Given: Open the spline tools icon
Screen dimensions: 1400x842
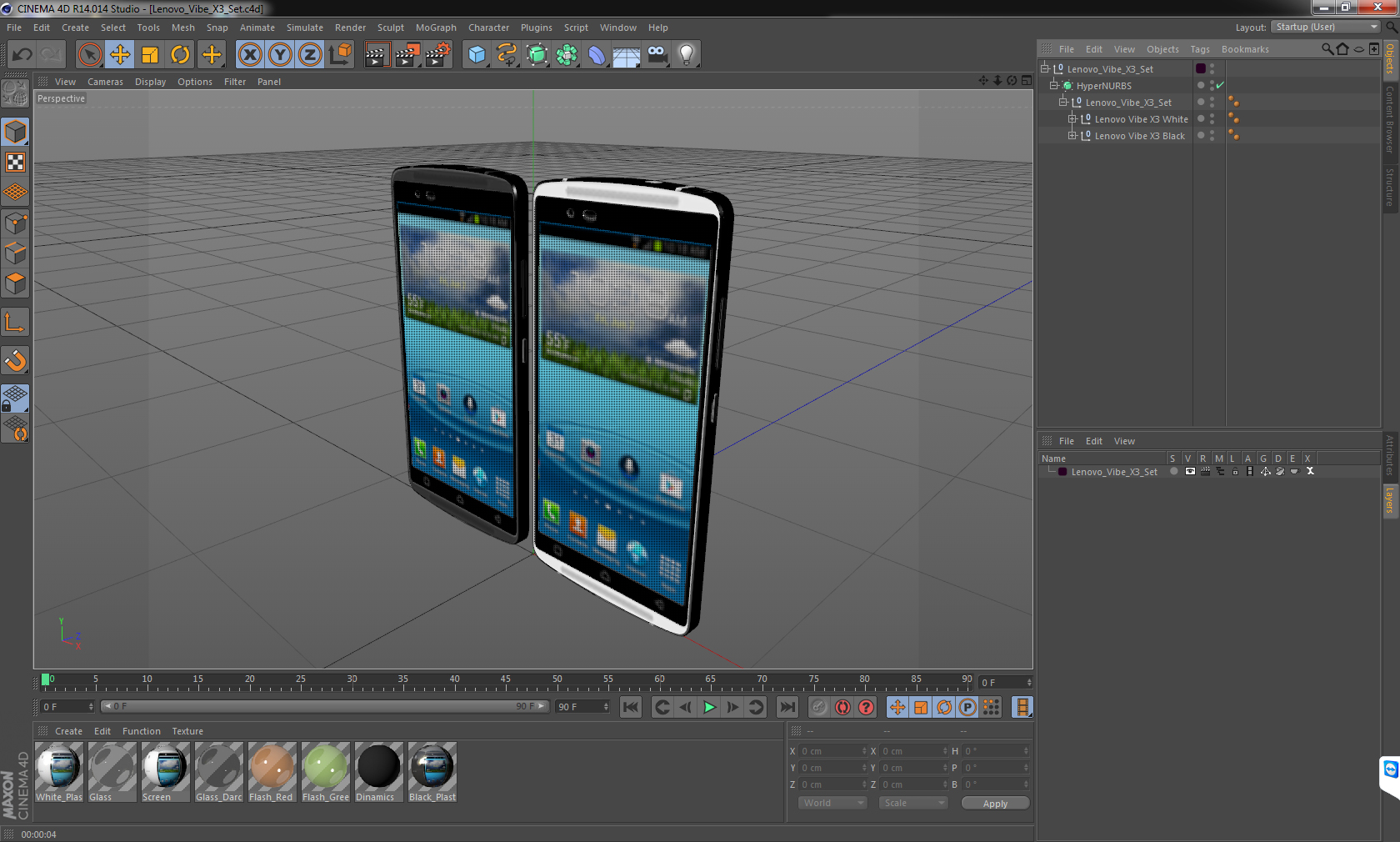Looking at the screenshot, I should point(507,55).
